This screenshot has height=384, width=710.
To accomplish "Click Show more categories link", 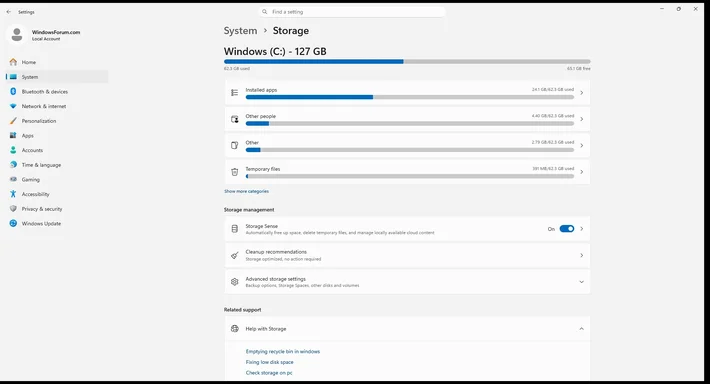I will click(246, 191).
